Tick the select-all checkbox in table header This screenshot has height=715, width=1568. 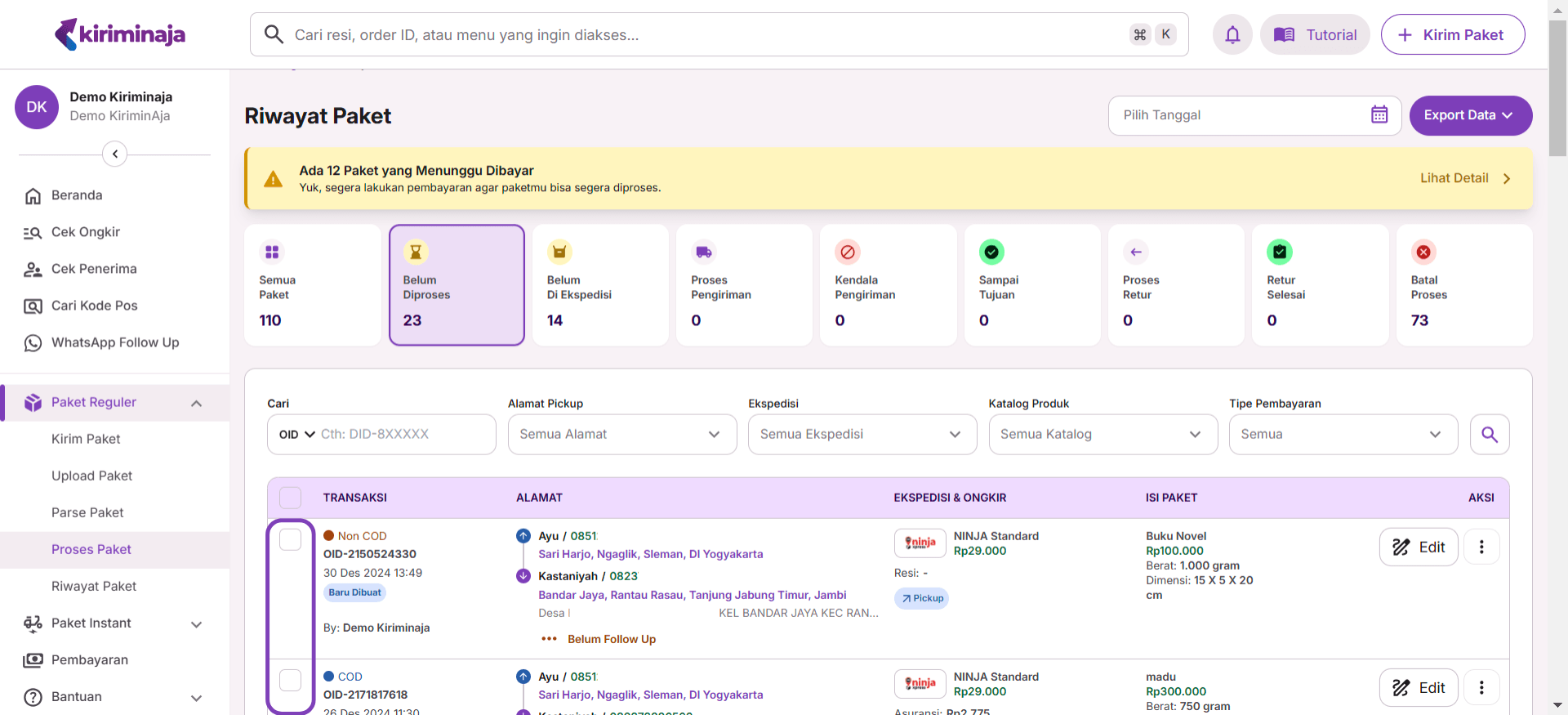(x=290, y=498)
